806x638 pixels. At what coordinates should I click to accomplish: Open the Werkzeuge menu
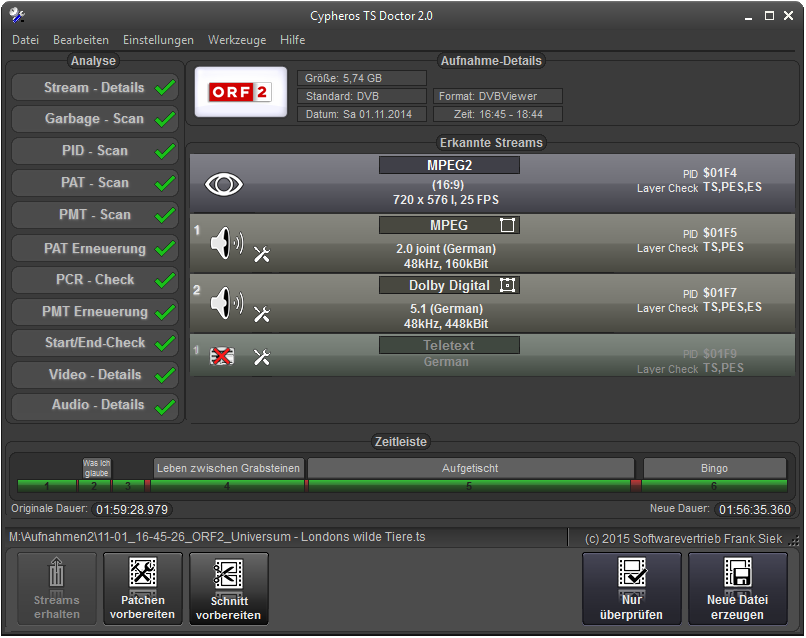[237, 40]
